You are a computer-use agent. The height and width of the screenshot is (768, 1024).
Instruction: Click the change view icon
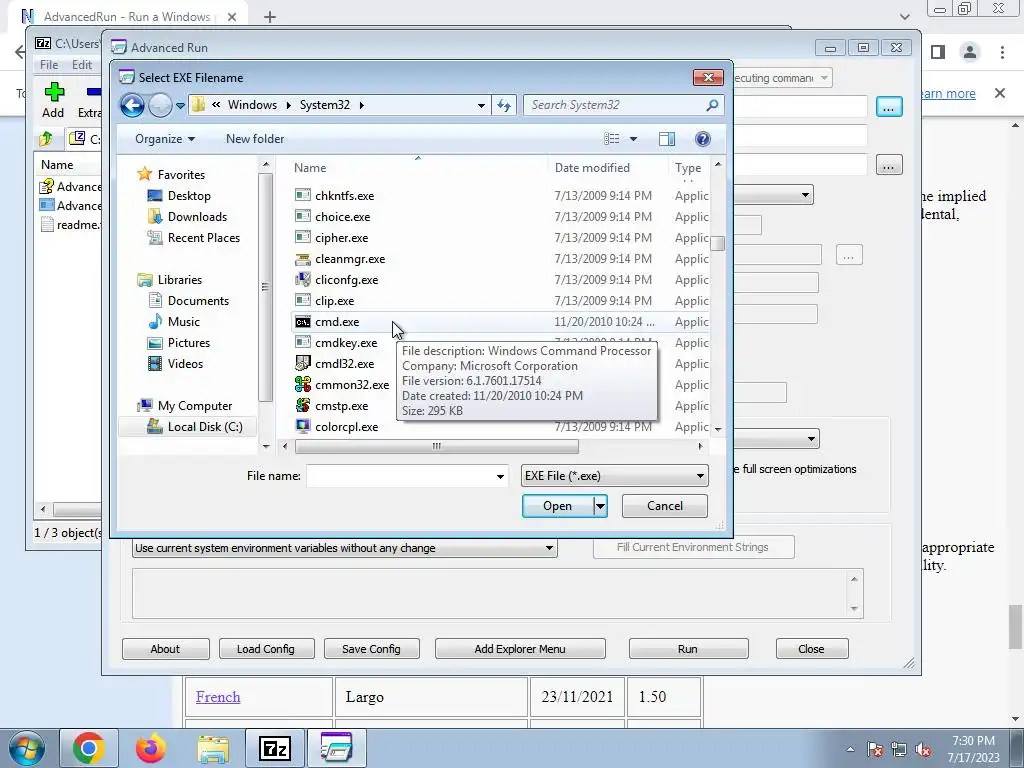tap(611, 138)
